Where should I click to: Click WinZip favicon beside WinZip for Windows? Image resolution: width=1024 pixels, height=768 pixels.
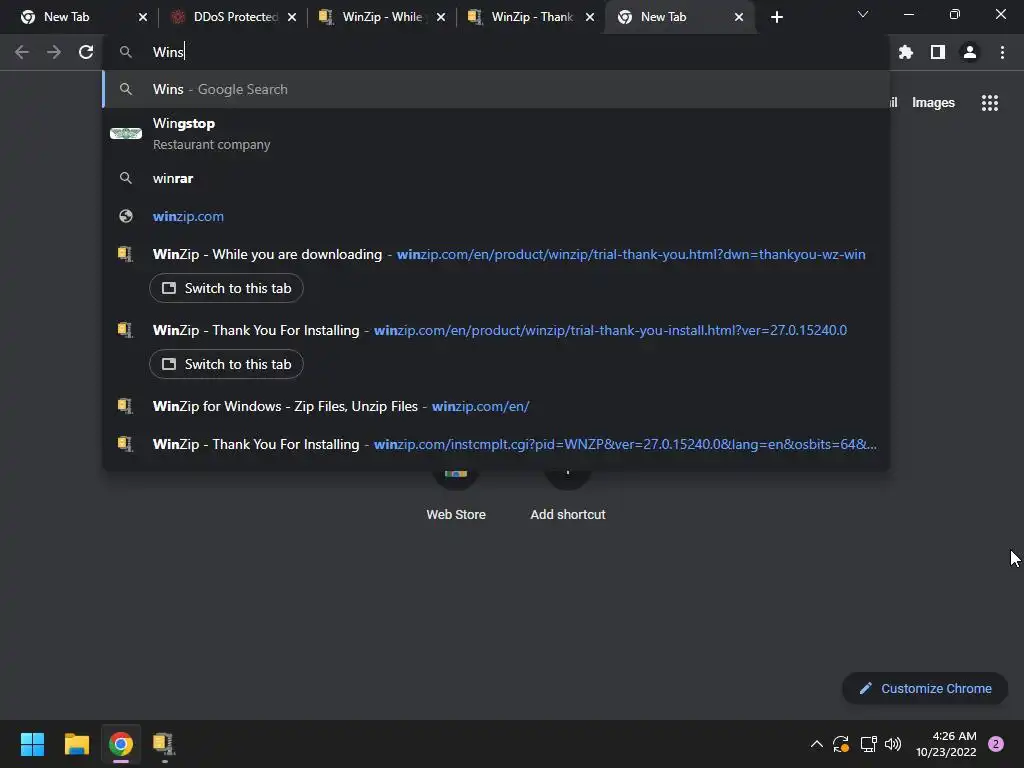coord(125,406)
